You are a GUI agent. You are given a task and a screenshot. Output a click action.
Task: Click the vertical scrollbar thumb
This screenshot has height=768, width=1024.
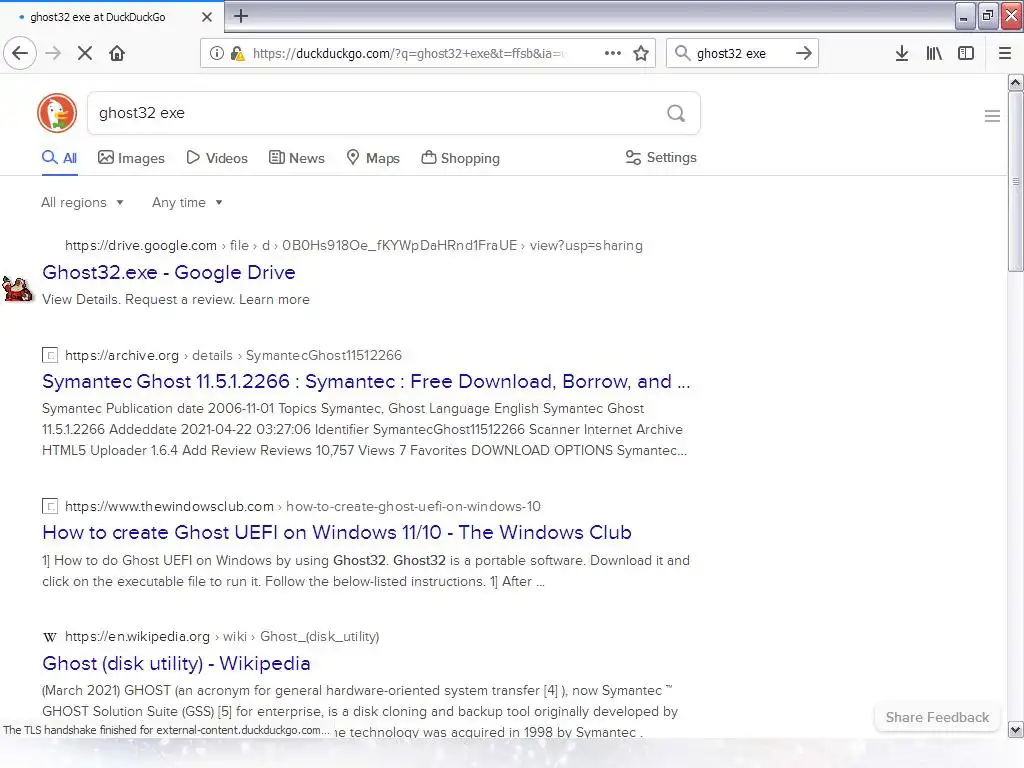pyautogui.click(x=1015, y=181)
